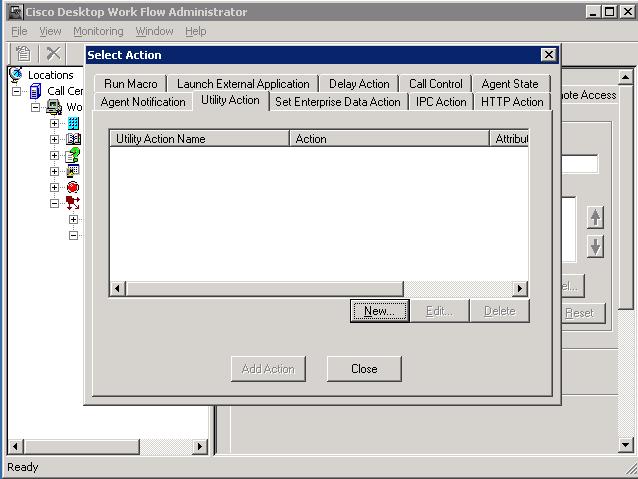Select the red work flow arrows icon
Screen dimensions: 638x479
[x=73, y=203]
